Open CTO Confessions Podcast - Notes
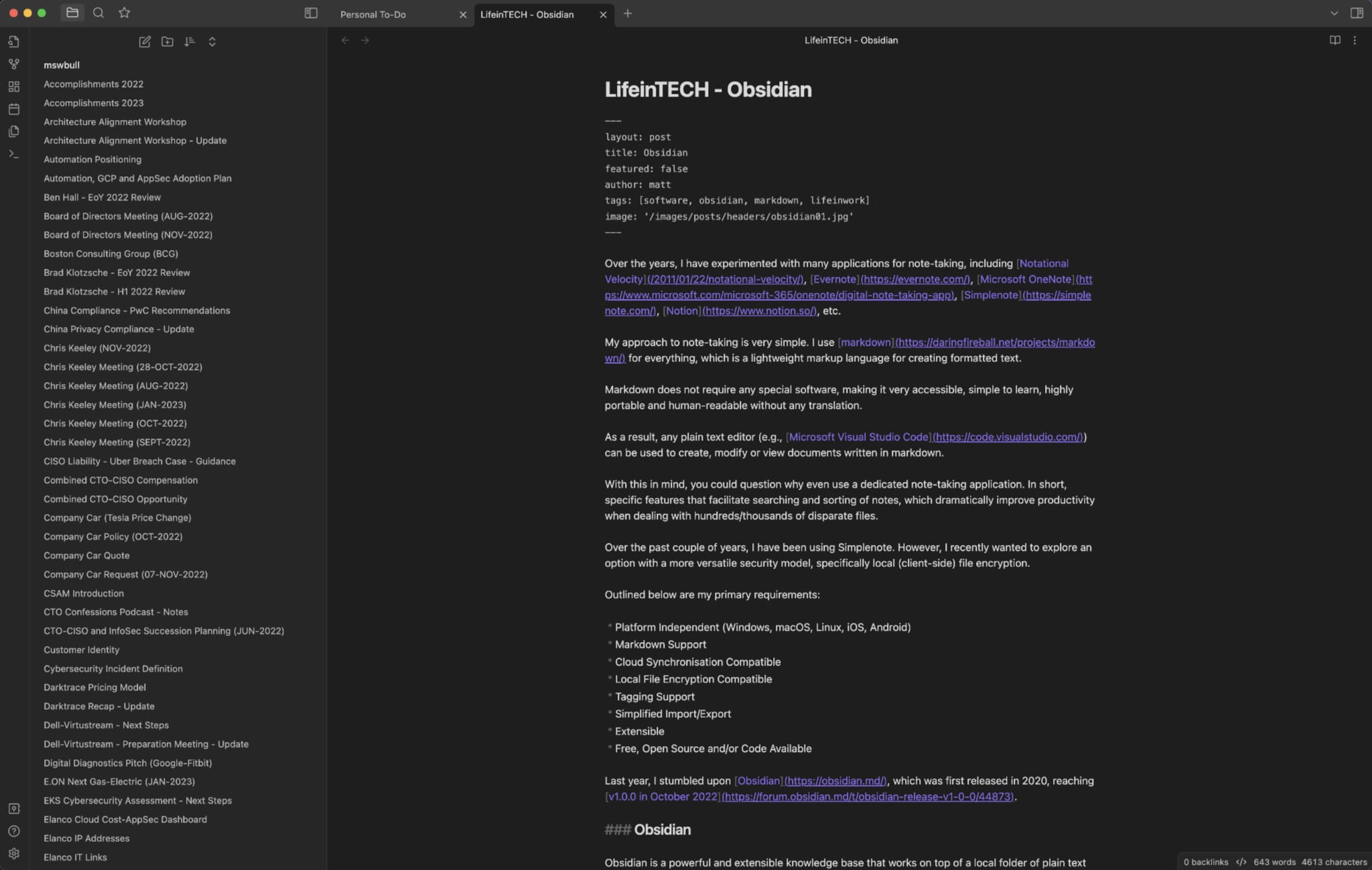This screenshot has height=870, width=1372. (116, 612)
